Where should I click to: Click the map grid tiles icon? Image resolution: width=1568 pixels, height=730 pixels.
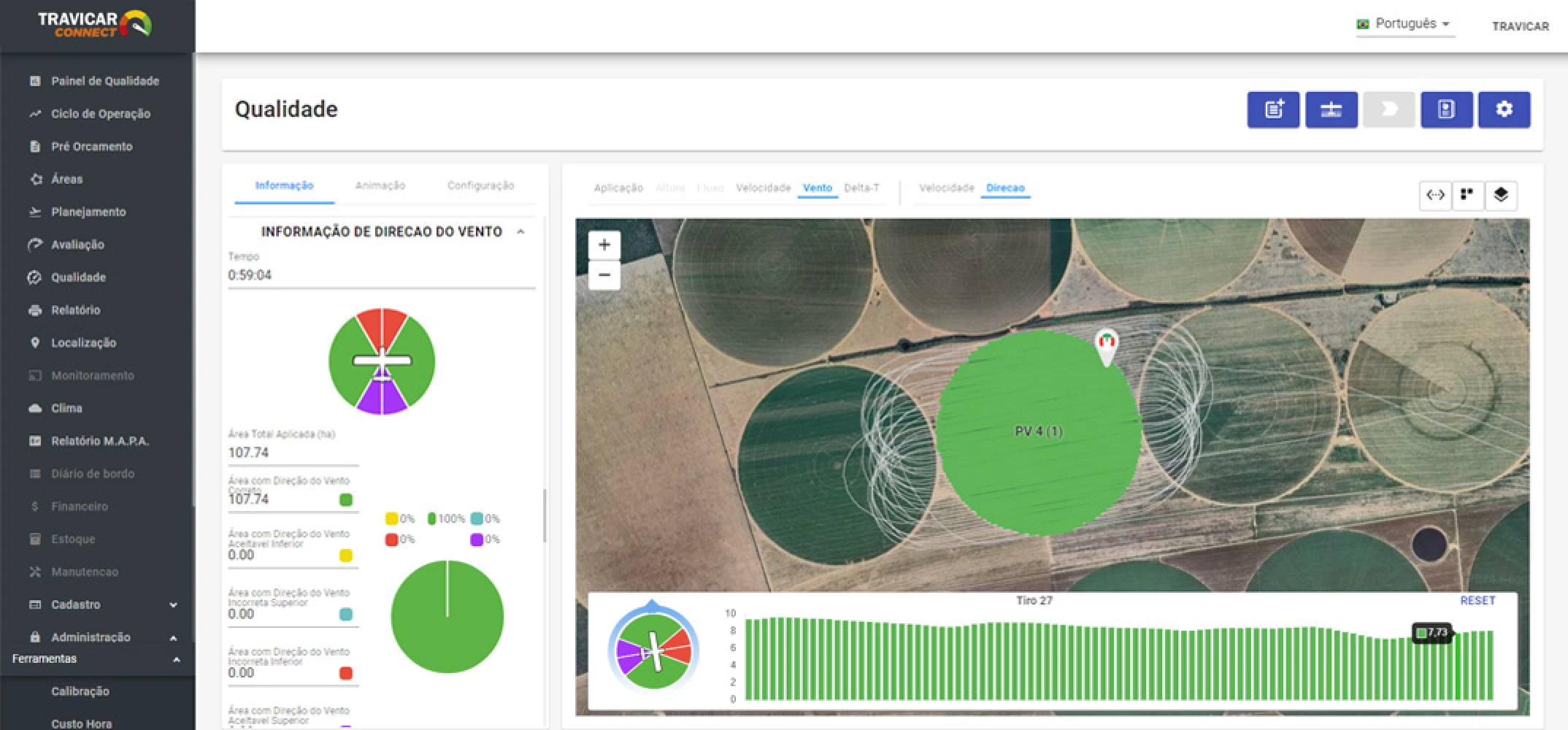1467,195
